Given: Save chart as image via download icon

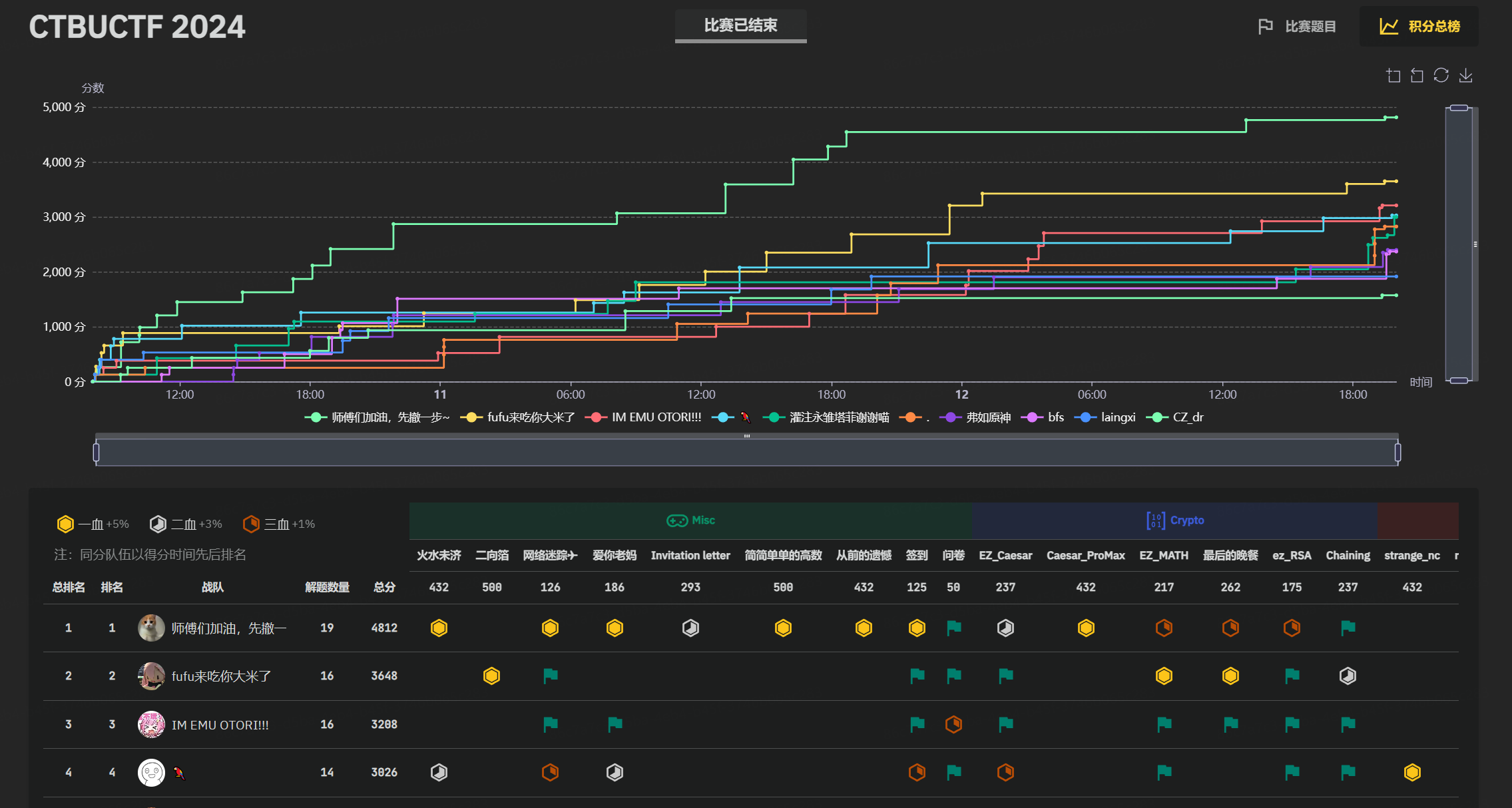Looking at the screenshot, I should click(1465, 75).
